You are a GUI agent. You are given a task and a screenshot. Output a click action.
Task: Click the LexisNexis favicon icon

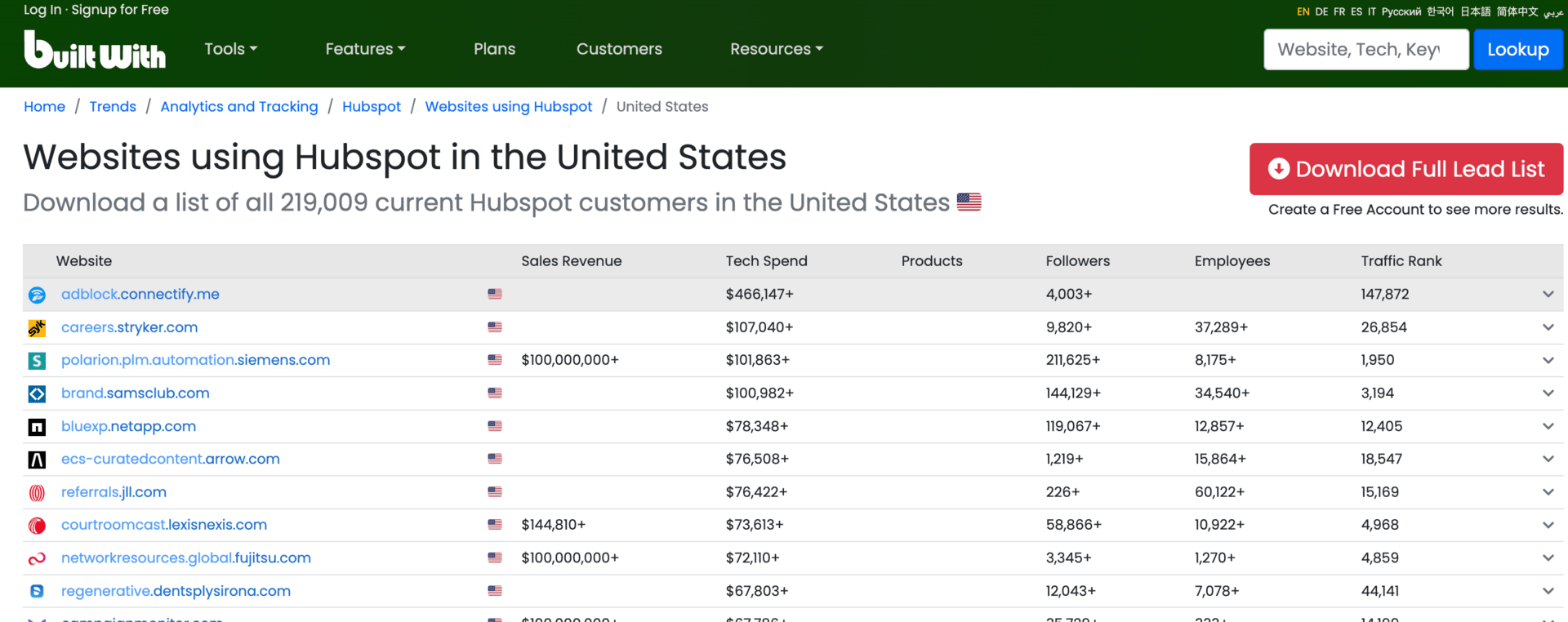pyautogui.click(x=37, y=526)
